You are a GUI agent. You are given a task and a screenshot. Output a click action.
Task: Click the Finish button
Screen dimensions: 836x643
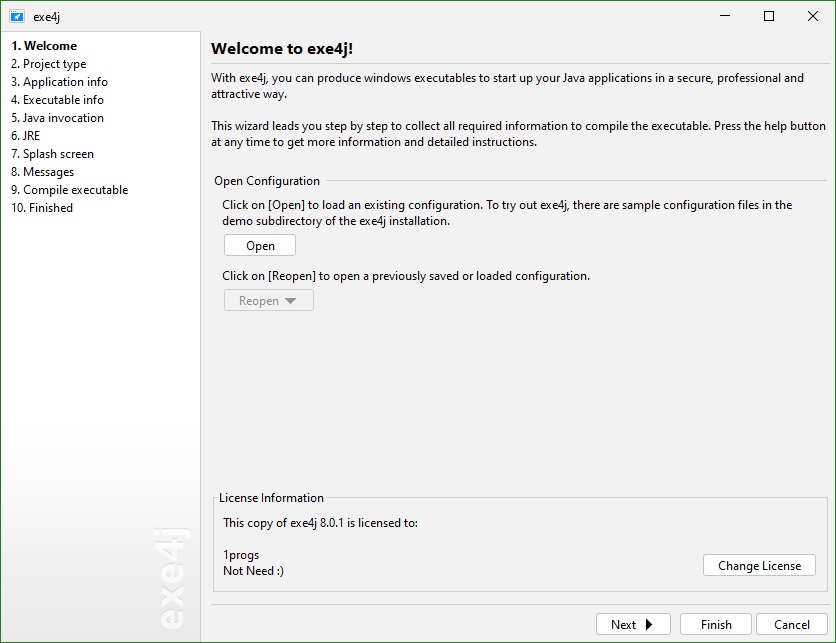click(x=716, y=624)
